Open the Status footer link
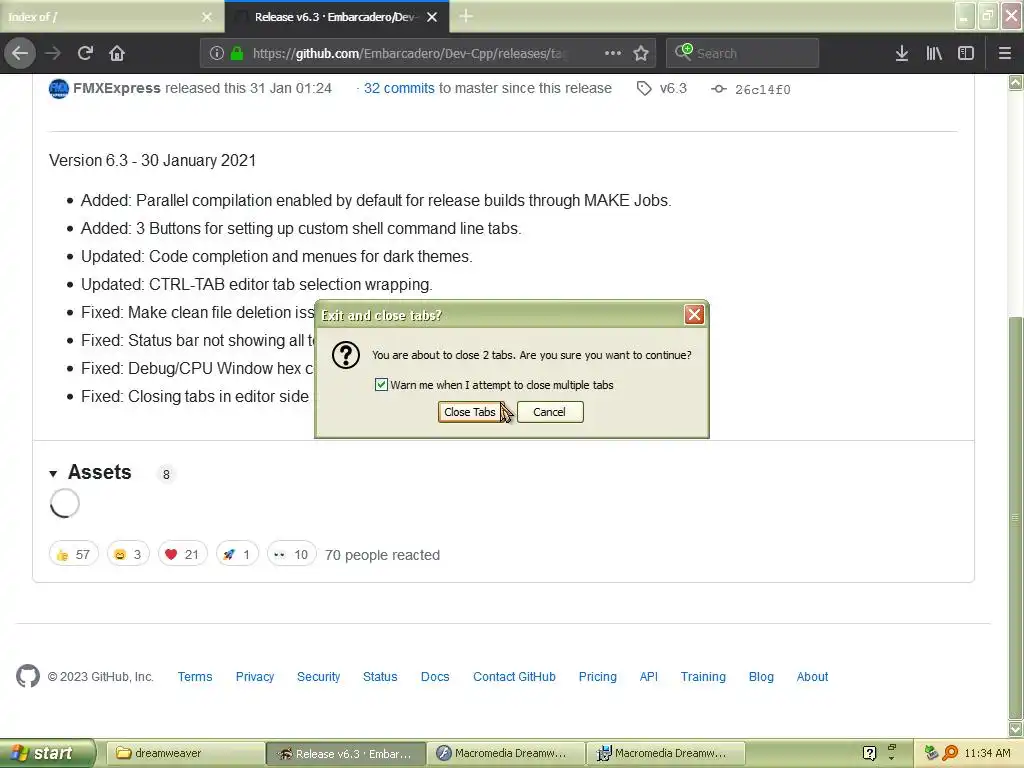This screenshot has width=1024, height=768. click(x=380, y=677)
